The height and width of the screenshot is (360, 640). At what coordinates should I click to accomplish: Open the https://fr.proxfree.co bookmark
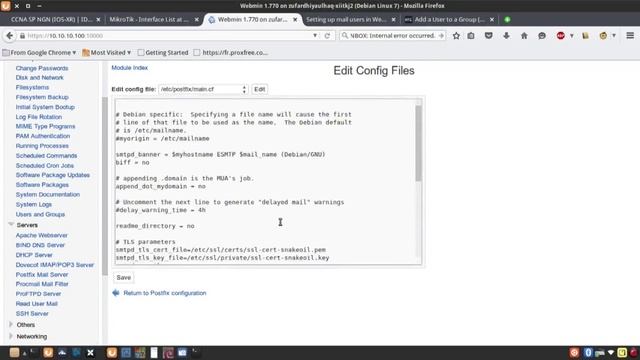231,53
